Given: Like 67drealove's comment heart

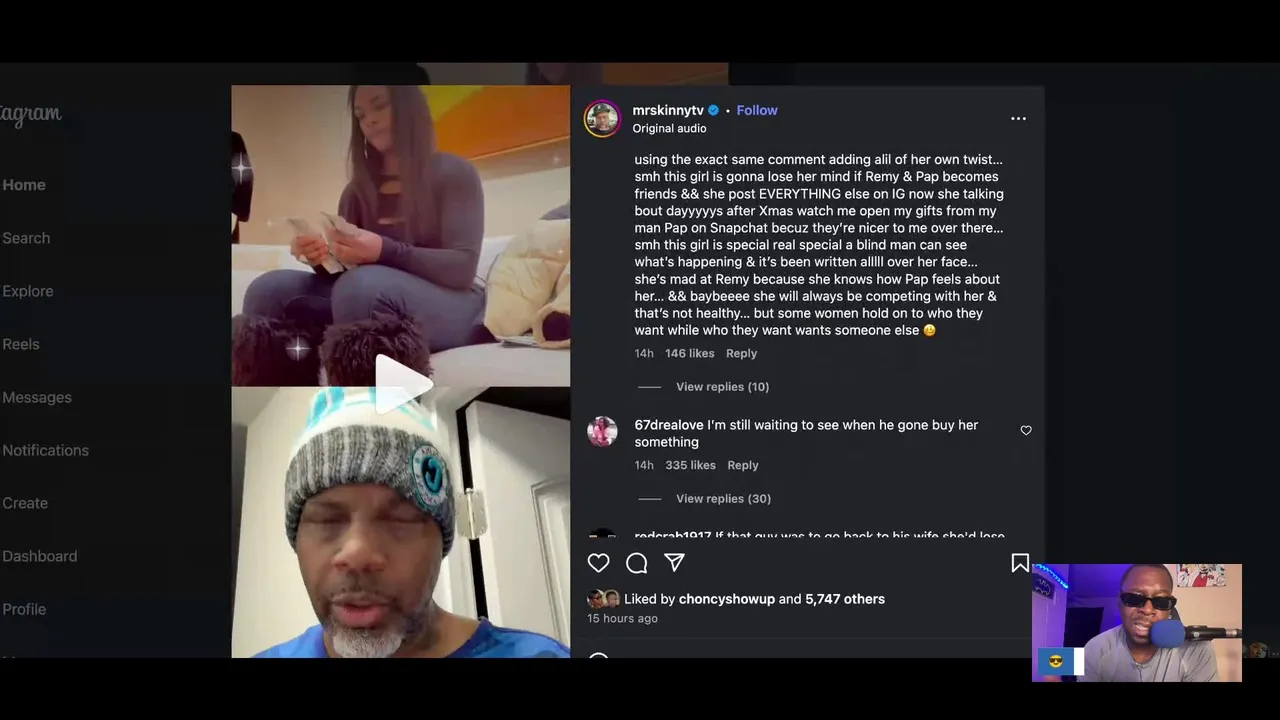Looking at the screenshot, I should (1026, 430).
